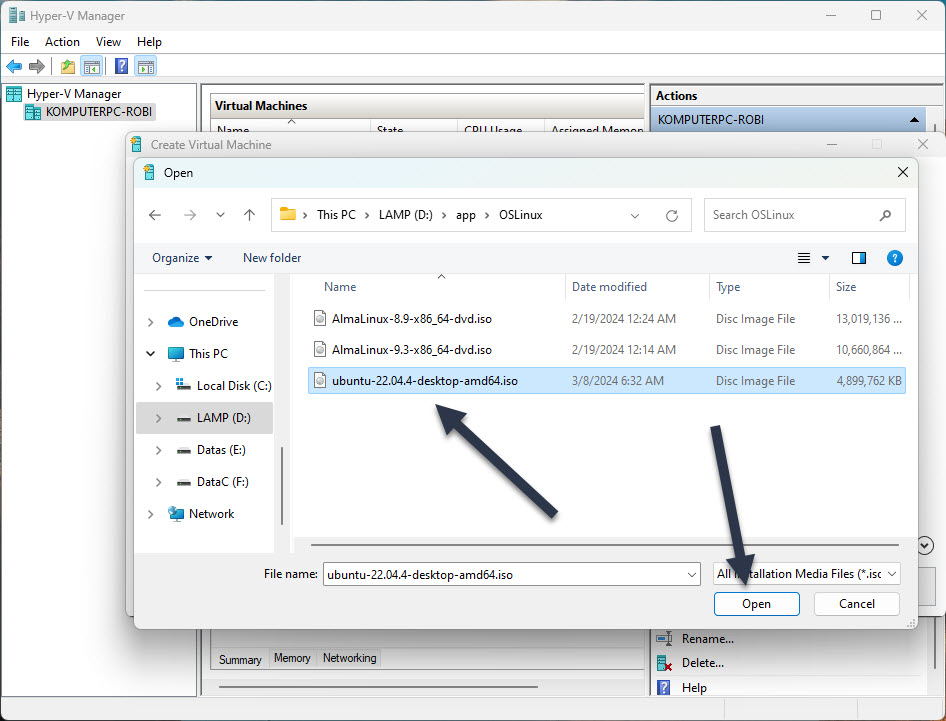
Task: Open the file type filter dropdown
Action: point(891,573)
